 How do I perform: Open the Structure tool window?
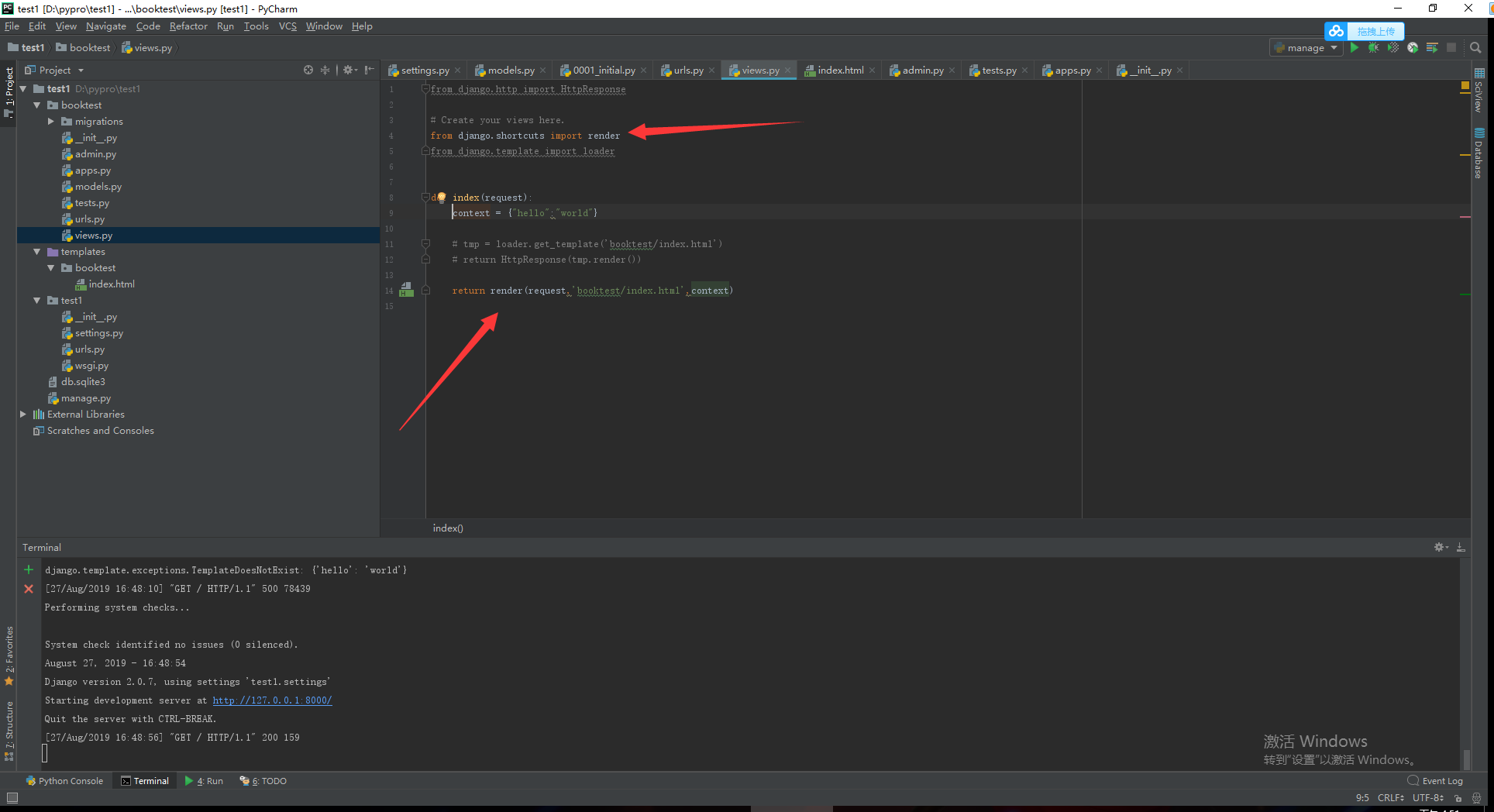(x=9, y=731)
